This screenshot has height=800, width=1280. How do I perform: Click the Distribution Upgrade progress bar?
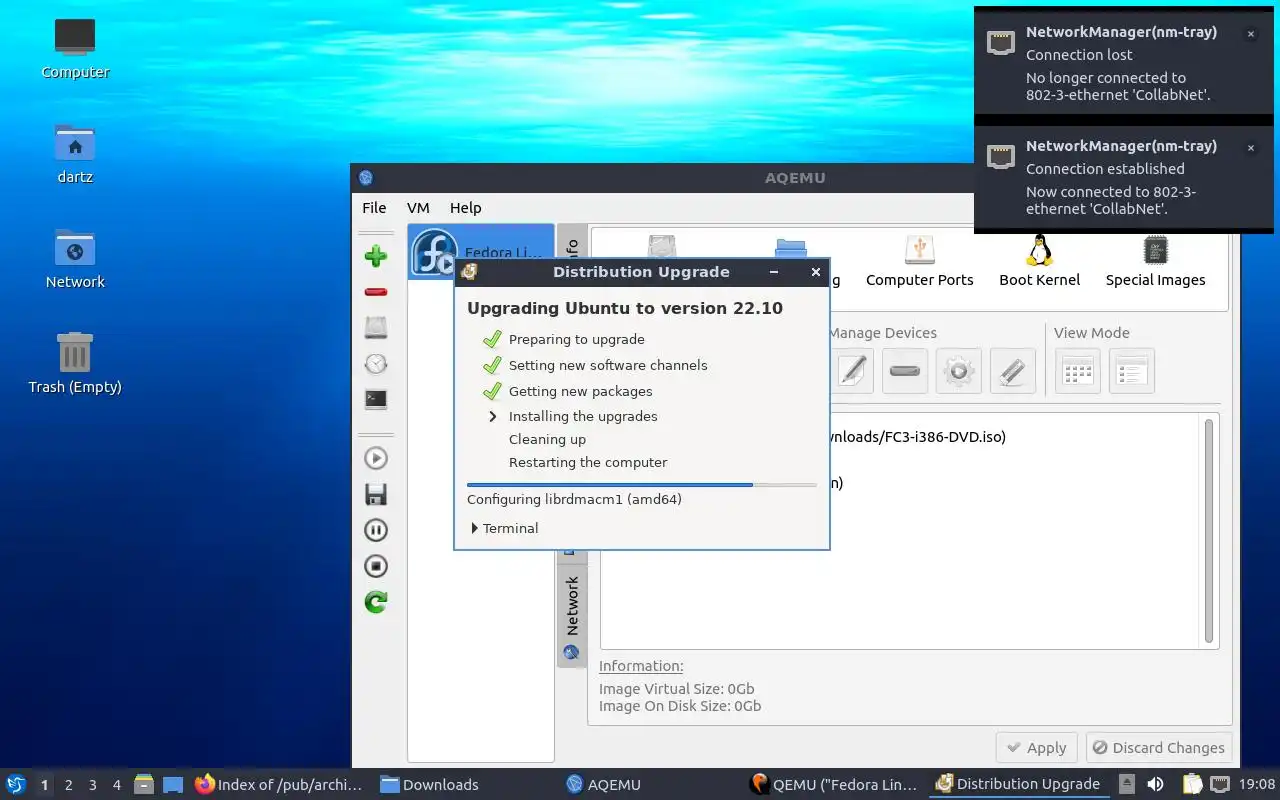[x=641, y=484]
